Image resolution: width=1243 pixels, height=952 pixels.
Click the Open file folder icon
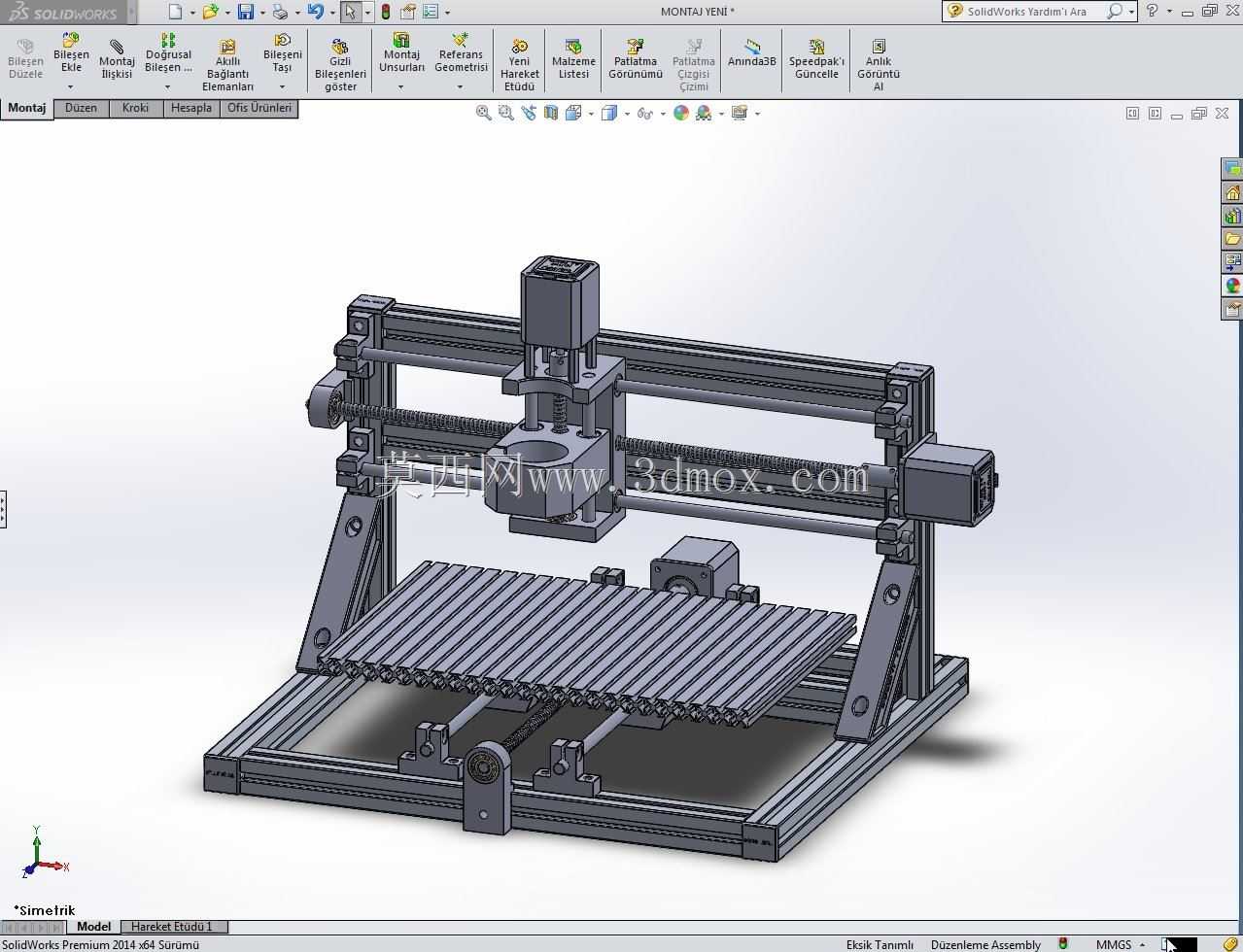point(210,12)
